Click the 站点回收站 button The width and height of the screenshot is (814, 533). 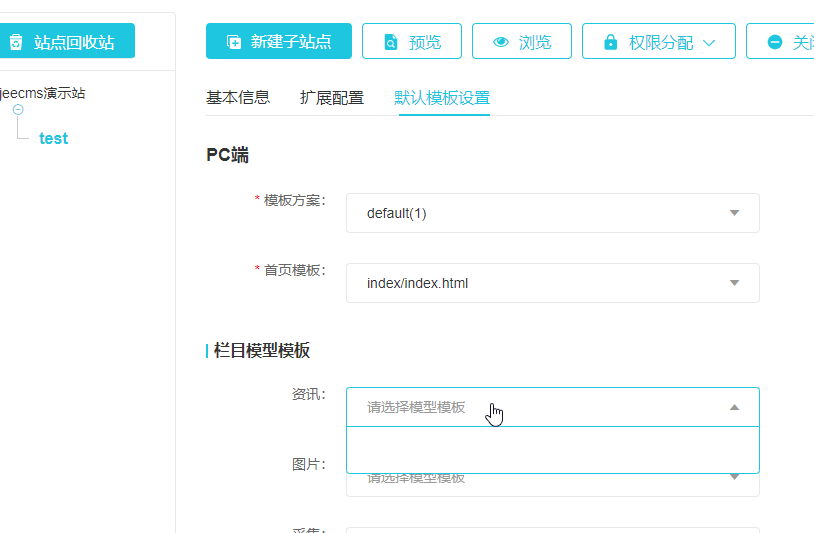pyautogui.click(x=66, y=42)
